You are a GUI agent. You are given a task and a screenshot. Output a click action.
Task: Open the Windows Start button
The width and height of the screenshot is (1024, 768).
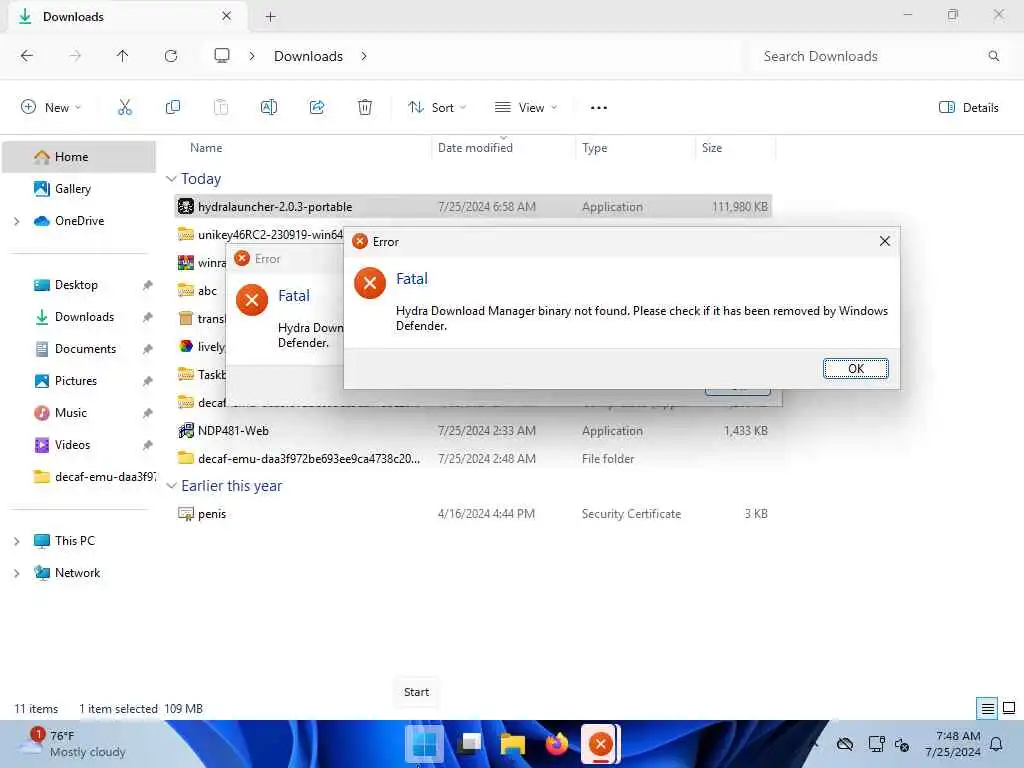424,743
